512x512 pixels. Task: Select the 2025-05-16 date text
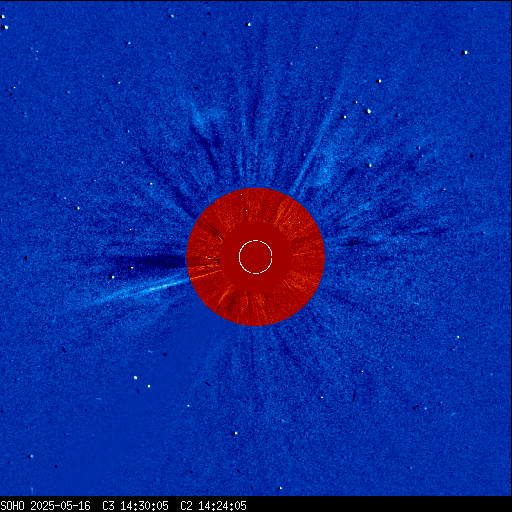click(x=60, y=506)
